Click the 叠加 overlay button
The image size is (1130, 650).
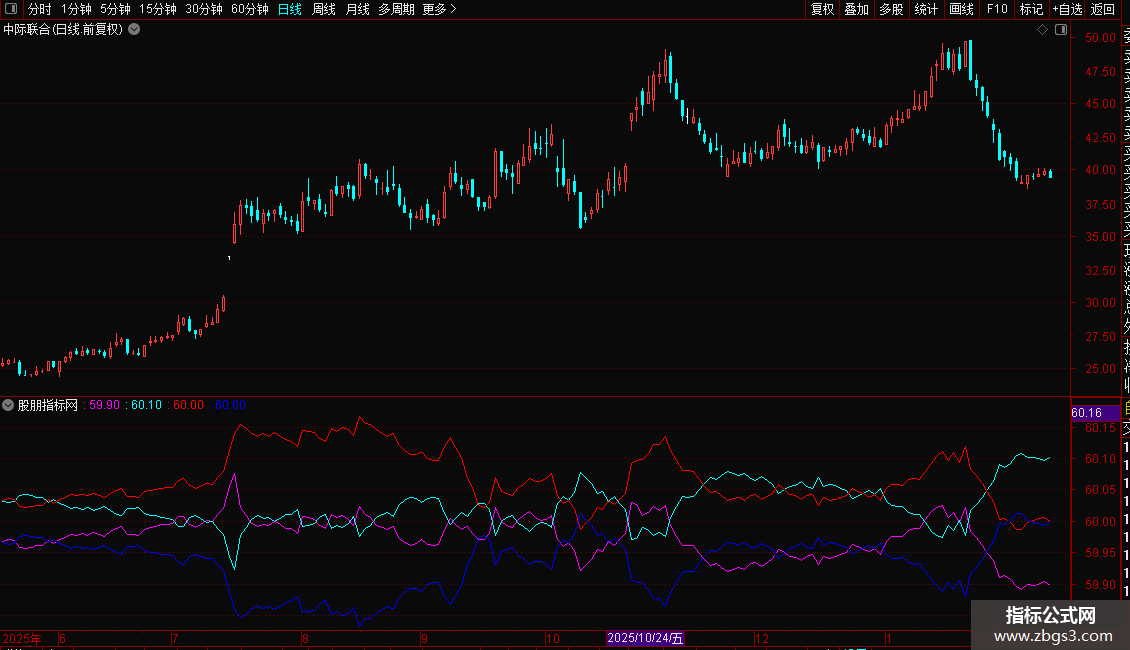coord(857,9)
